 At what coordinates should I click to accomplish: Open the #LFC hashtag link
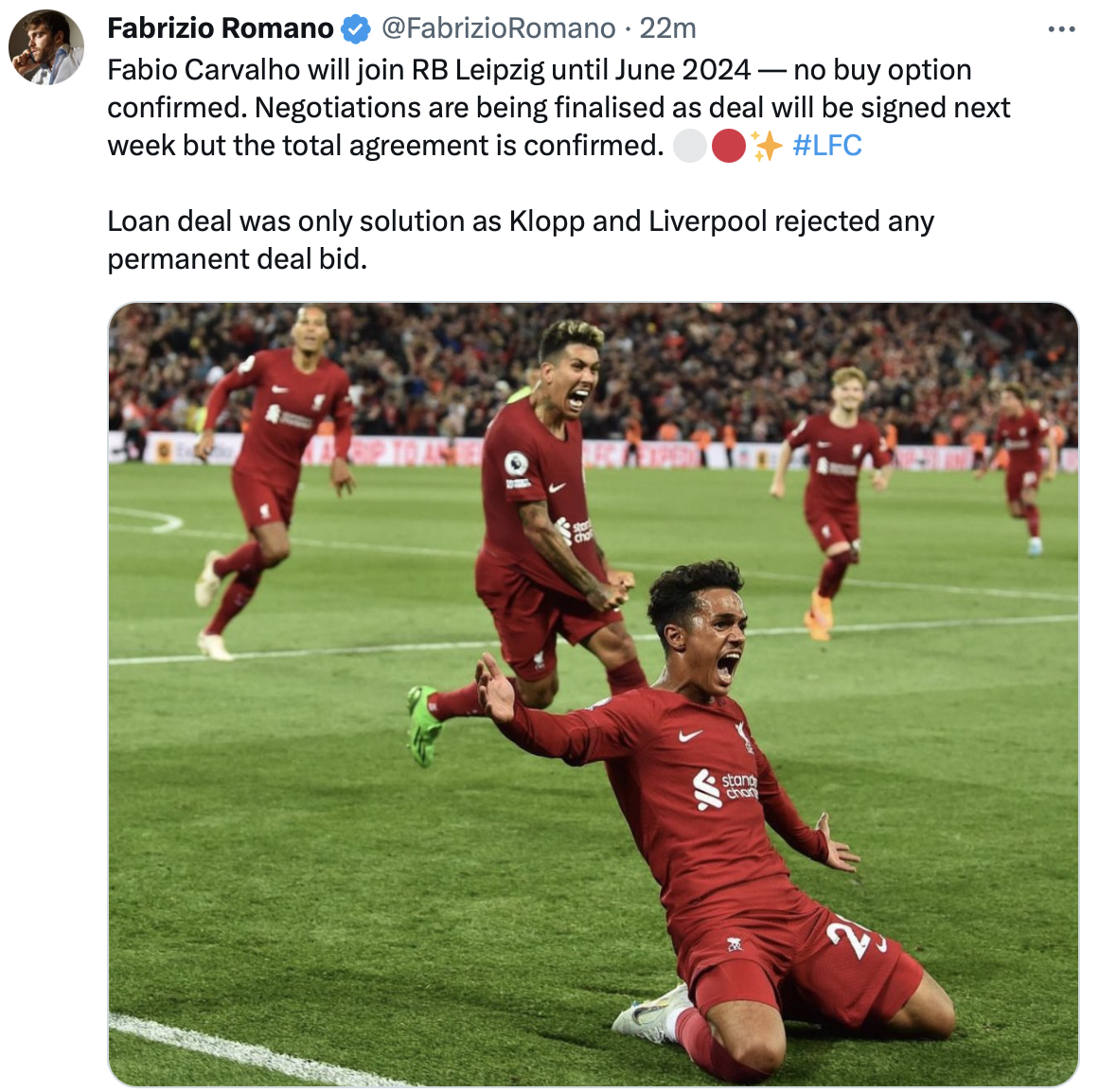826,146
